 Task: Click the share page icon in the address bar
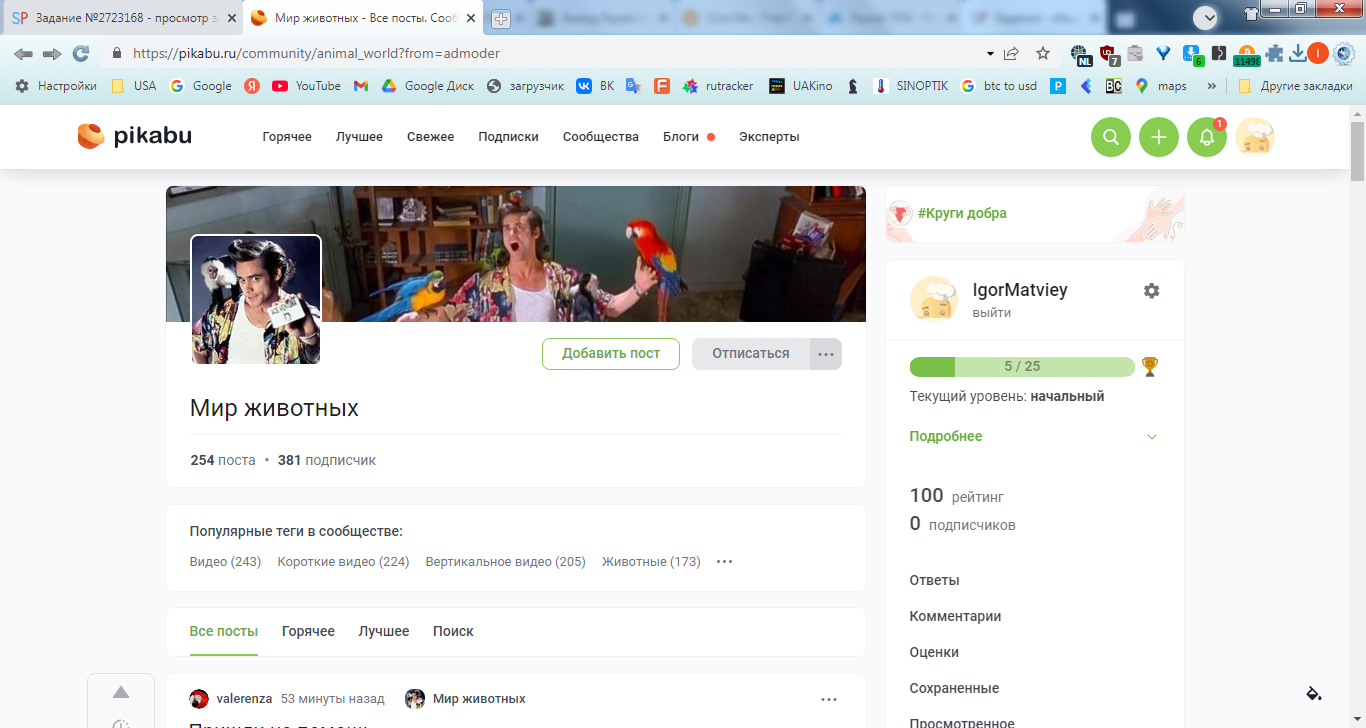tap(1011, 53)
